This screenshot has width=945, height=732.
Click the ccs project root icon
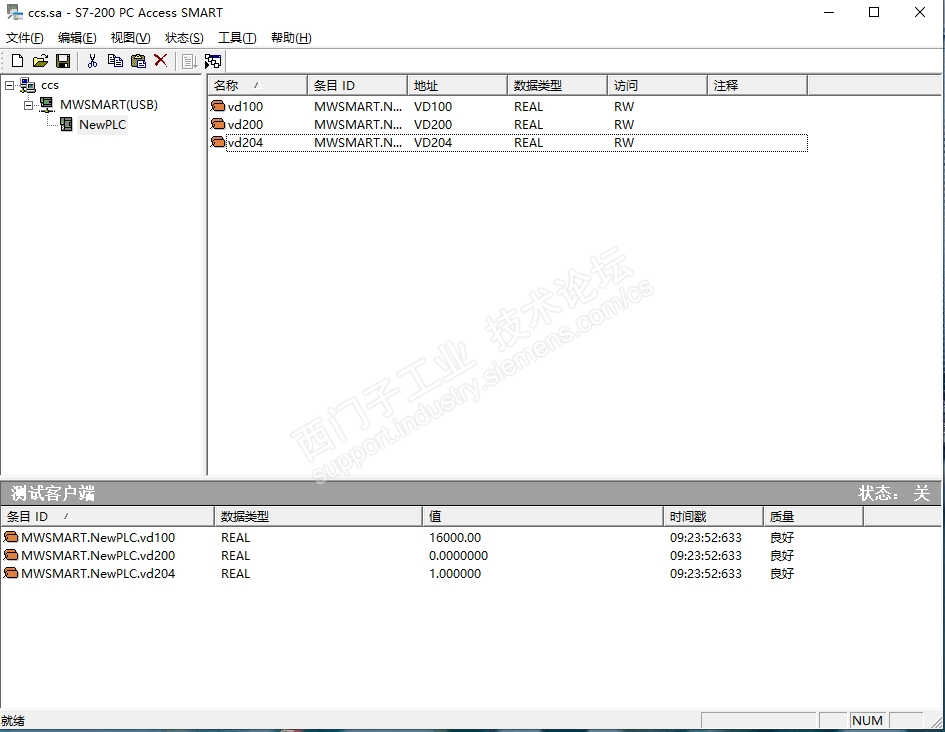tap(28, 86)
